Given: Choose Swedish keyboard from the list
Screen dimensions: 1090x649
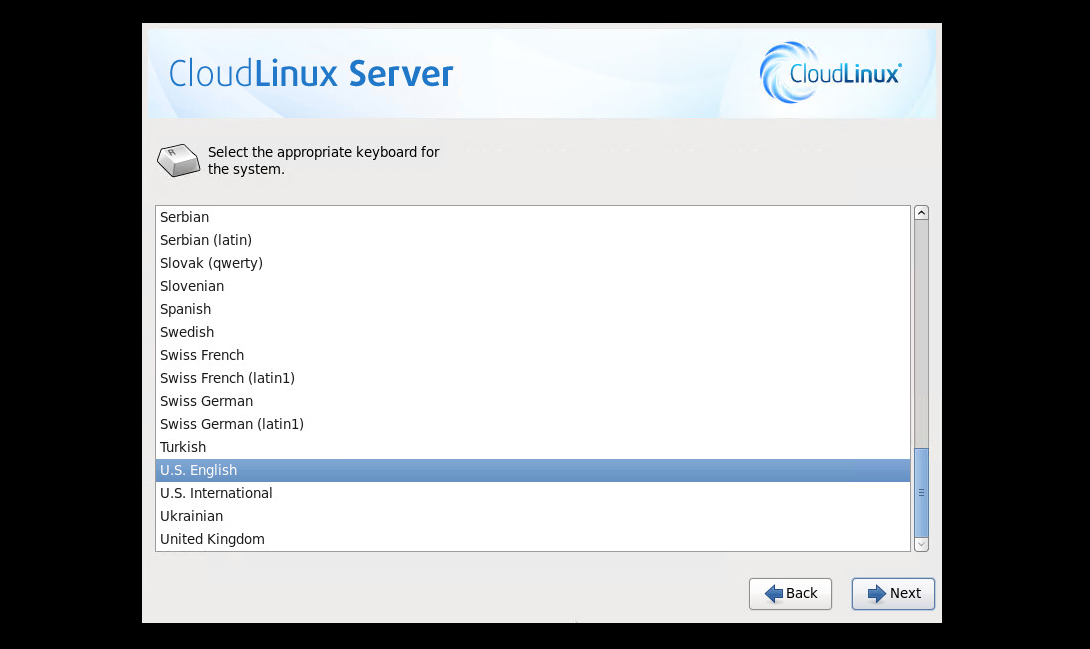Looking at the screenshot, I should click(x=187, y=332).
